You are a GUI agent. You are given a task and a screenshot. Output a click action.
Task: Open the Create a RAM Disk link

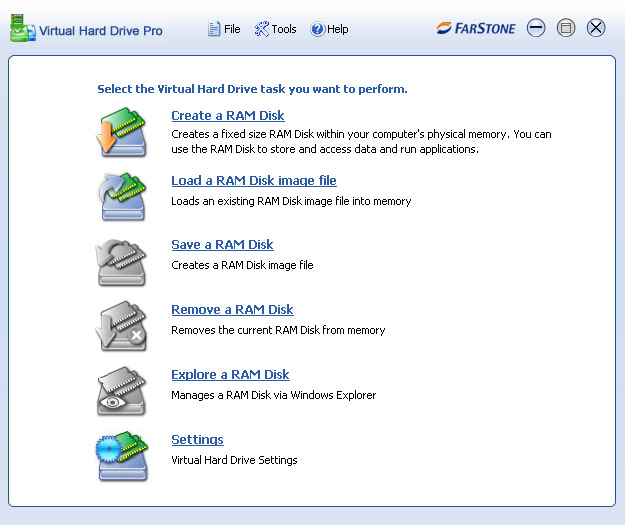pyautogui.click(x=228, y=116)
